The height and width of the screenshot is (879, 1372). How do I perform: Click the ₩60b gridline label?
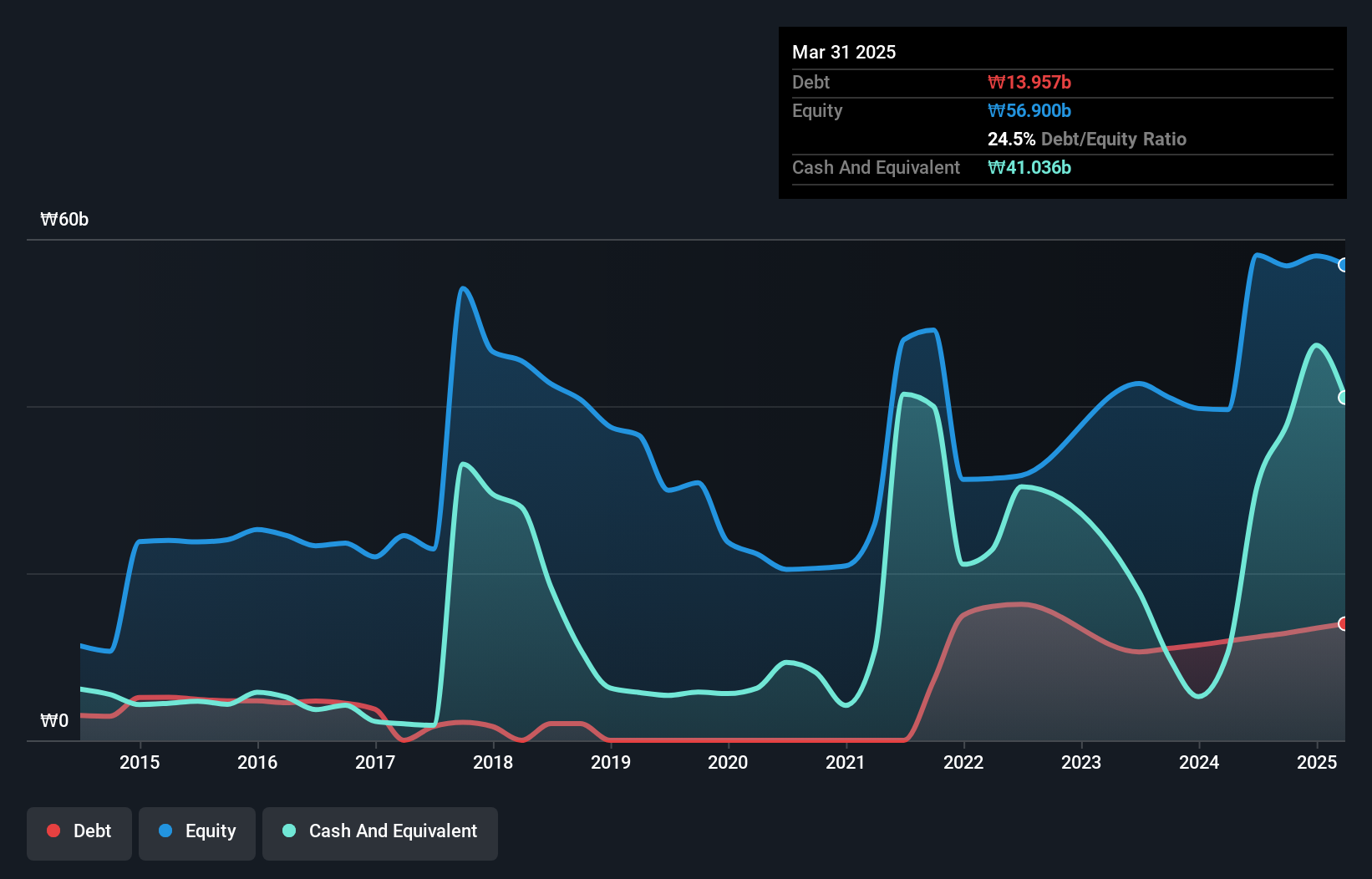click(64, 219)
